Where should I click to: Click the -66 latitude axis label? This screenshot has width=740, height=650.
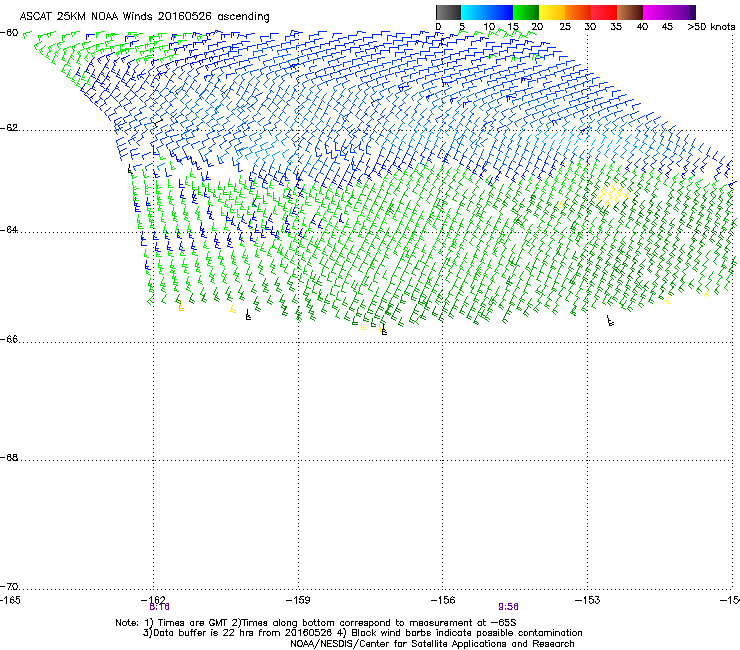(x=9, y=339)
